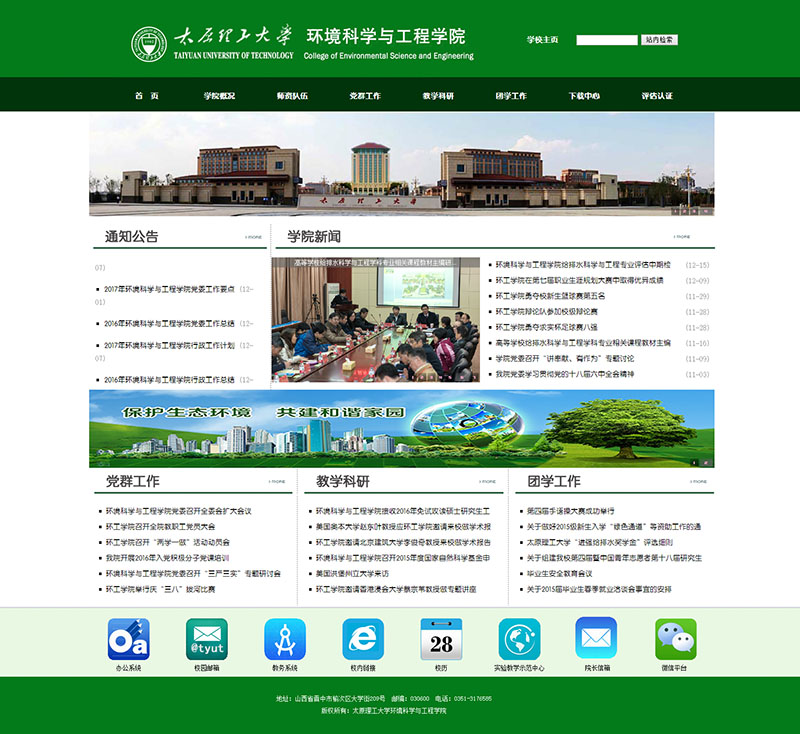
Task: Open the 微信平台 WeChat icon
Action: click(x=676, y=639)
